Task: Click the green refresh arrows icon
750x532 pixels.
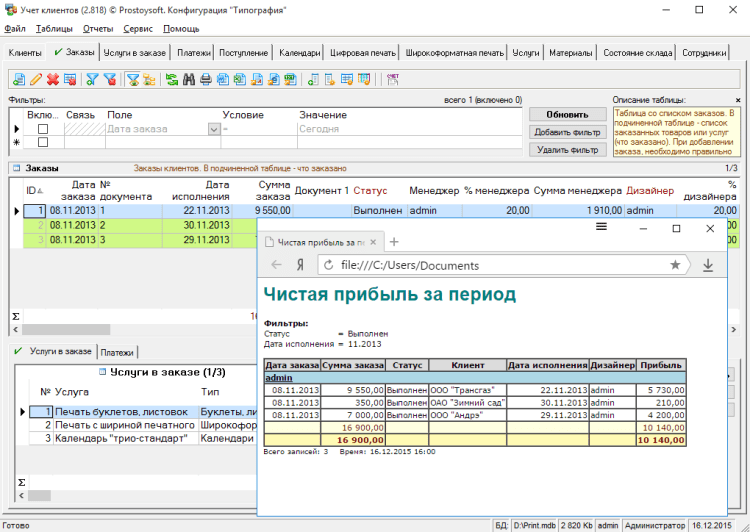Action: click(x=172, y=79)
